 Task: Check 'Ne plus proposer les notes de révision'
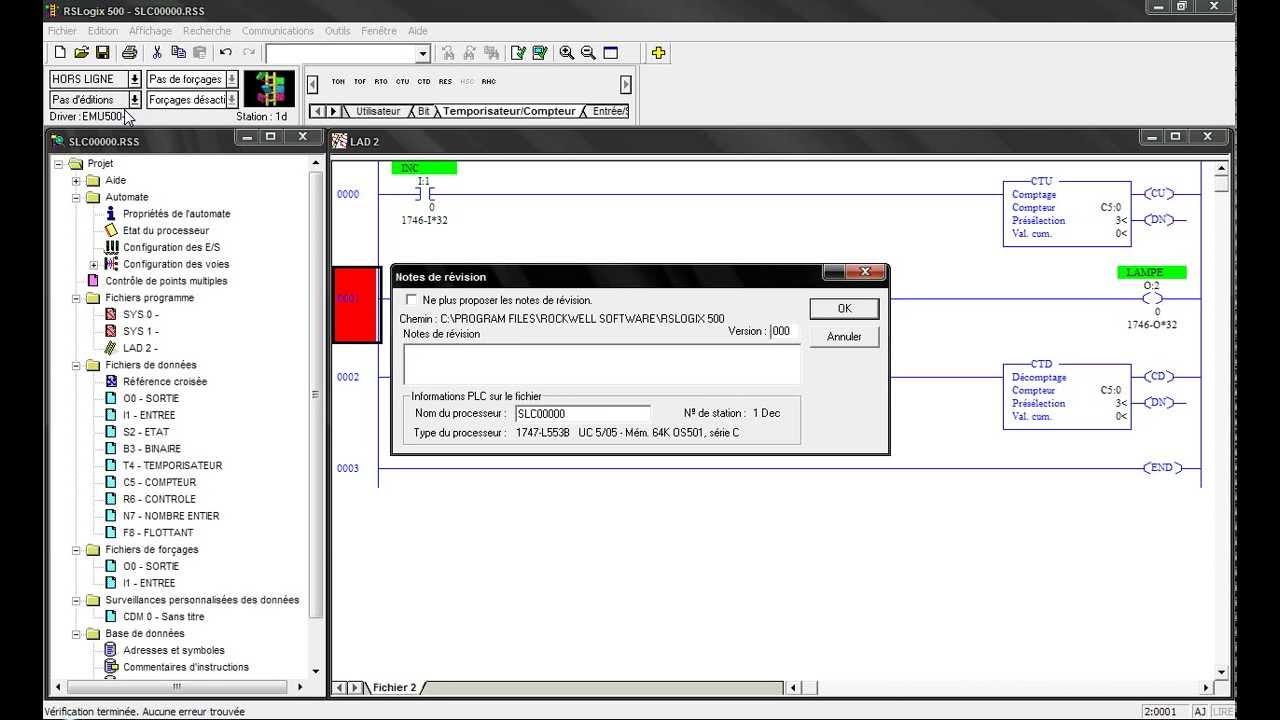412,300
